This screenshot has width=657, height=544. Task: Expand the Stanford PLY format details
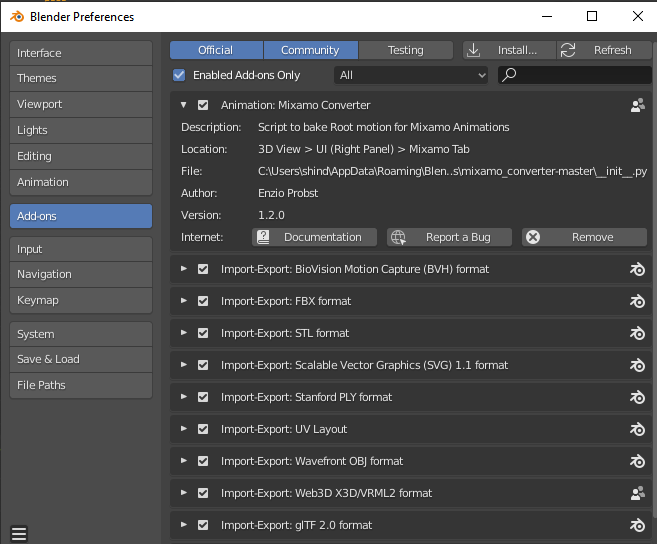(x=184, y=396)
